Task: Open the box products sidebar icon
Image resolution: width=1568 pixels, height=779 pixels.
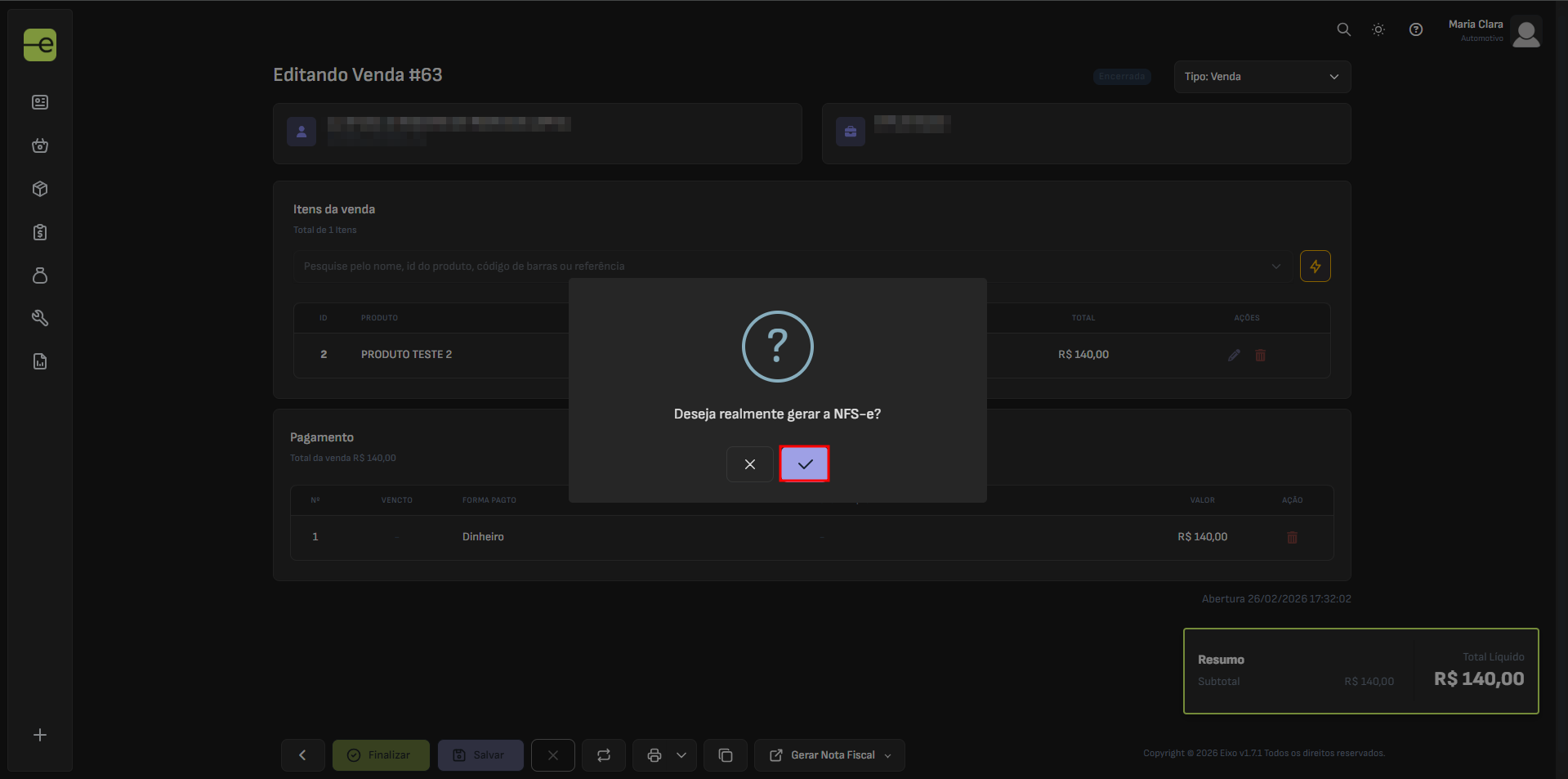Action: (x=40, y=189)
